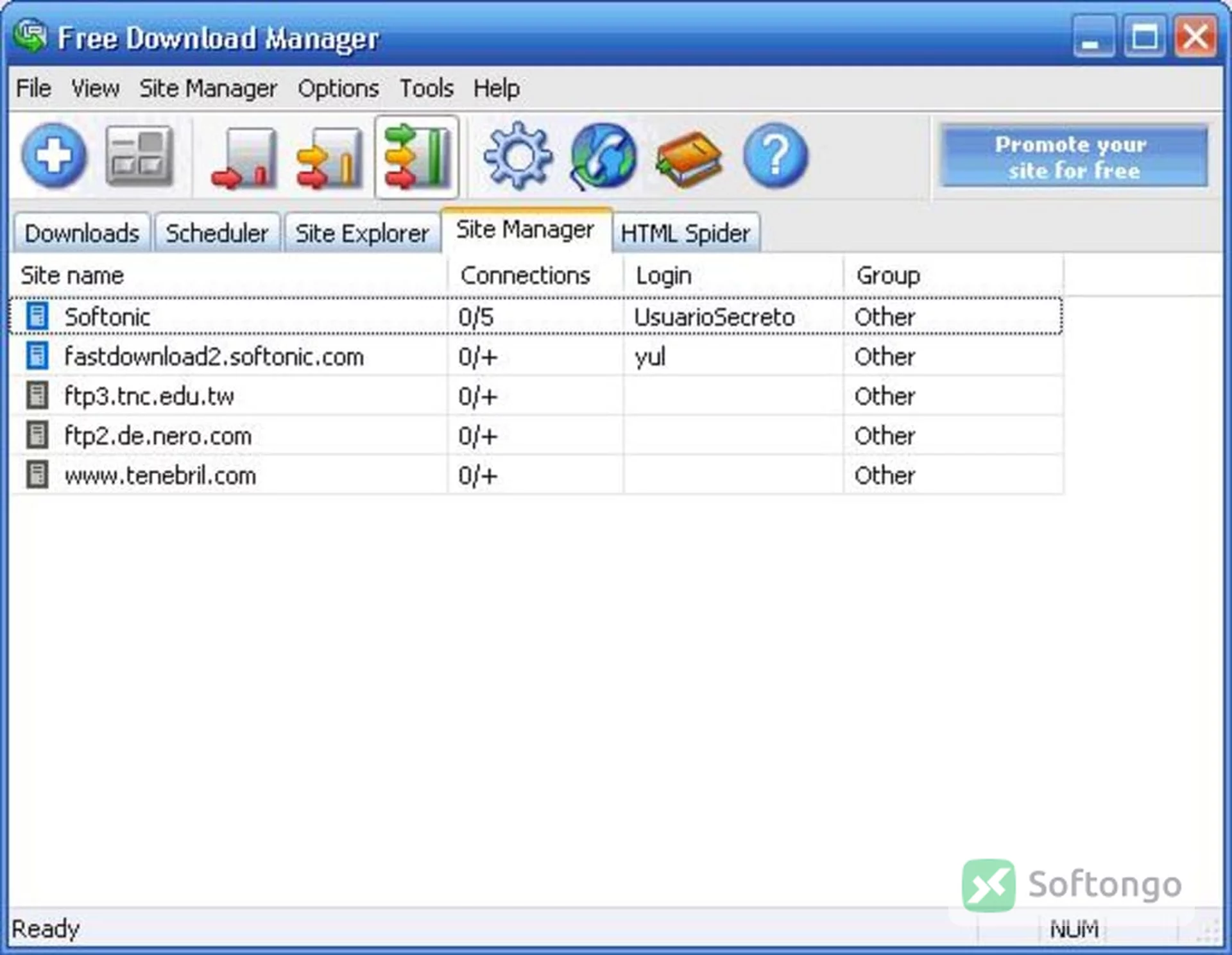This screenshot has width=1232, height=955.
Task: Minimize the Free Download Manager window
Action: [x=1093, y=37]
